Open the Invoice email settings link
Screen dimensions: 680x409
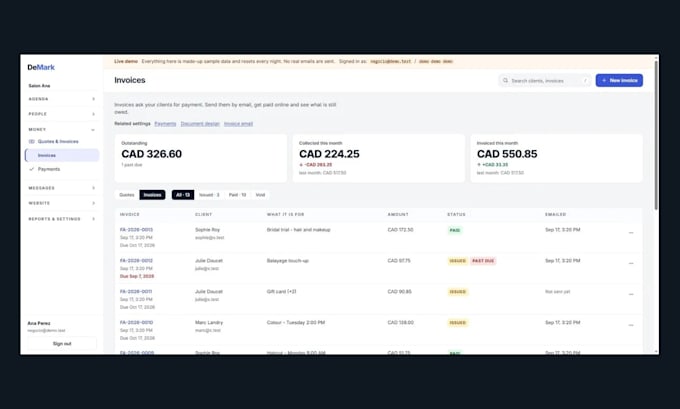238,124
